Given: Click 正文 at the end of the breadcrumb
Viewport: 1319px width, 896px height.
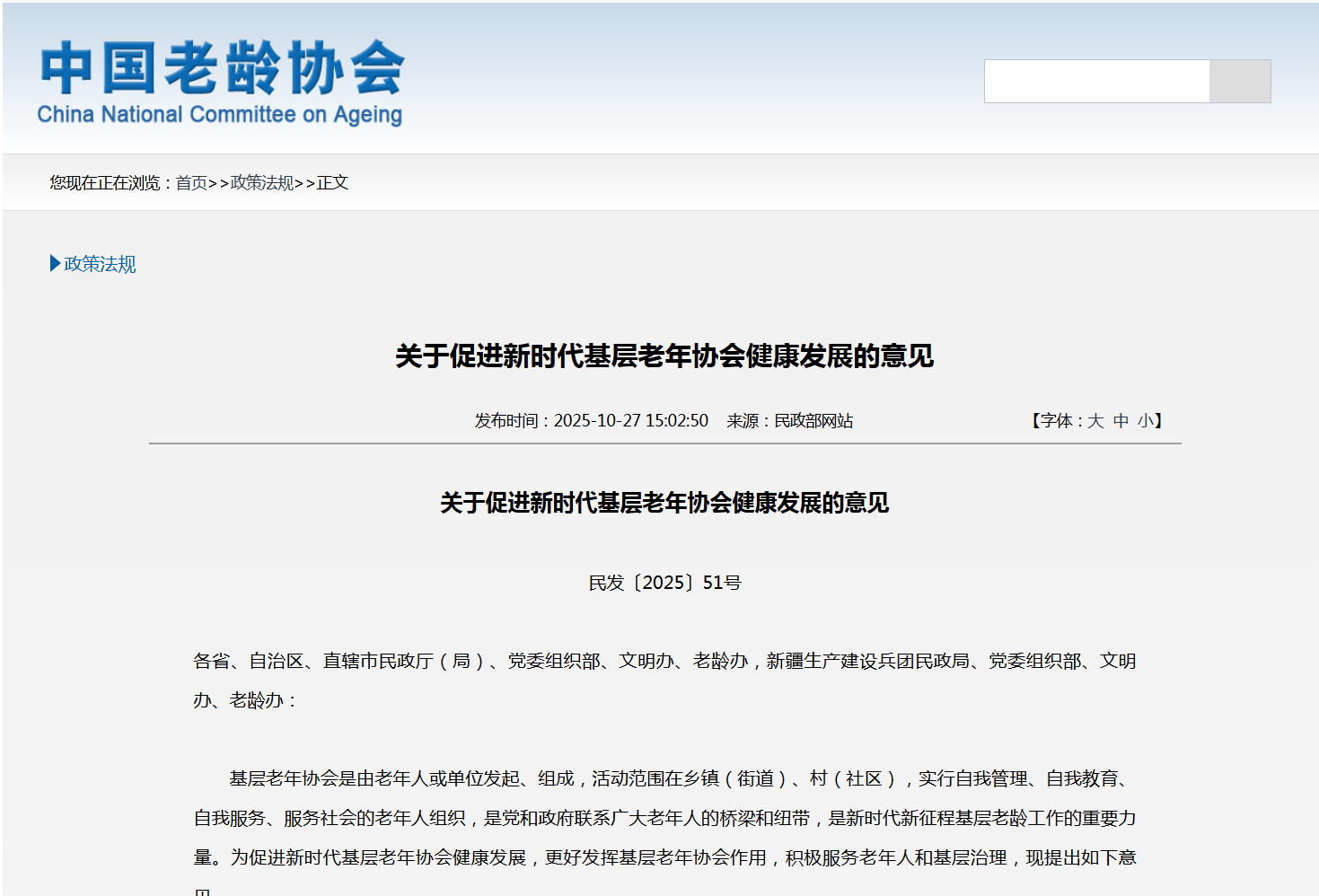Looking at the screenshot, I should [332, 183].
